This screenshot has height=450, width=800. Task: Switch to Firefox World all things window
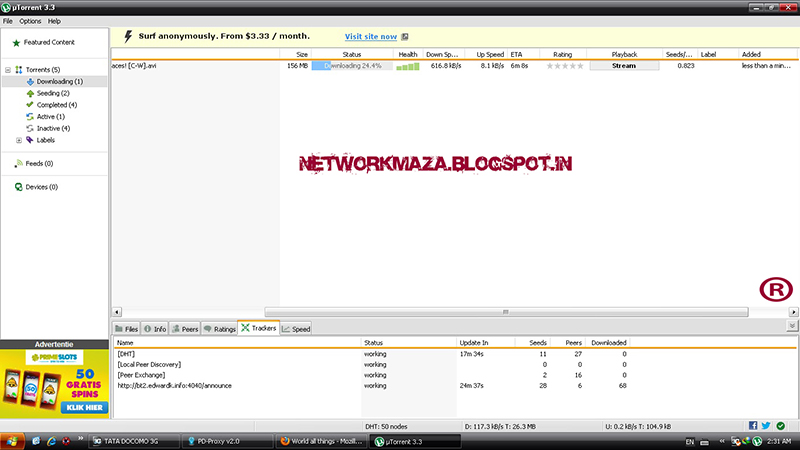(x=321, y=441)
